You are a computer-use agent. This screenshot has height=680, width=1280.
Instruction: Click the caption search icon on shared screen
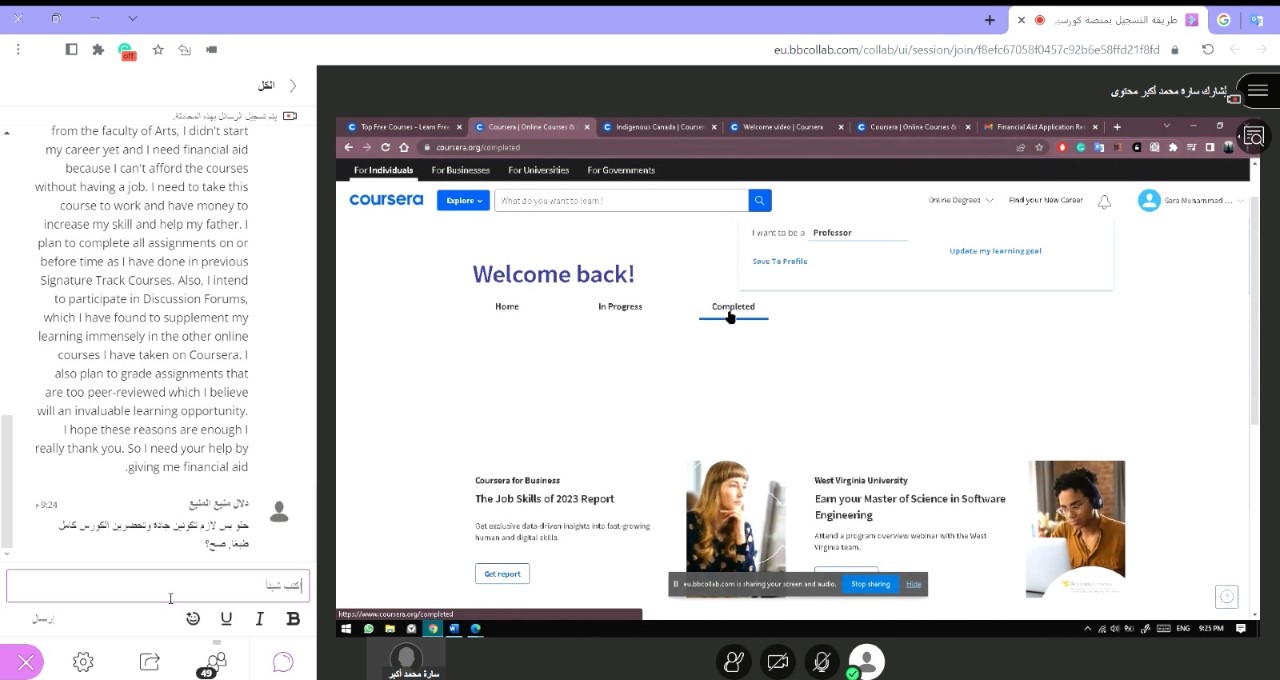click(x=1254, y=137)
